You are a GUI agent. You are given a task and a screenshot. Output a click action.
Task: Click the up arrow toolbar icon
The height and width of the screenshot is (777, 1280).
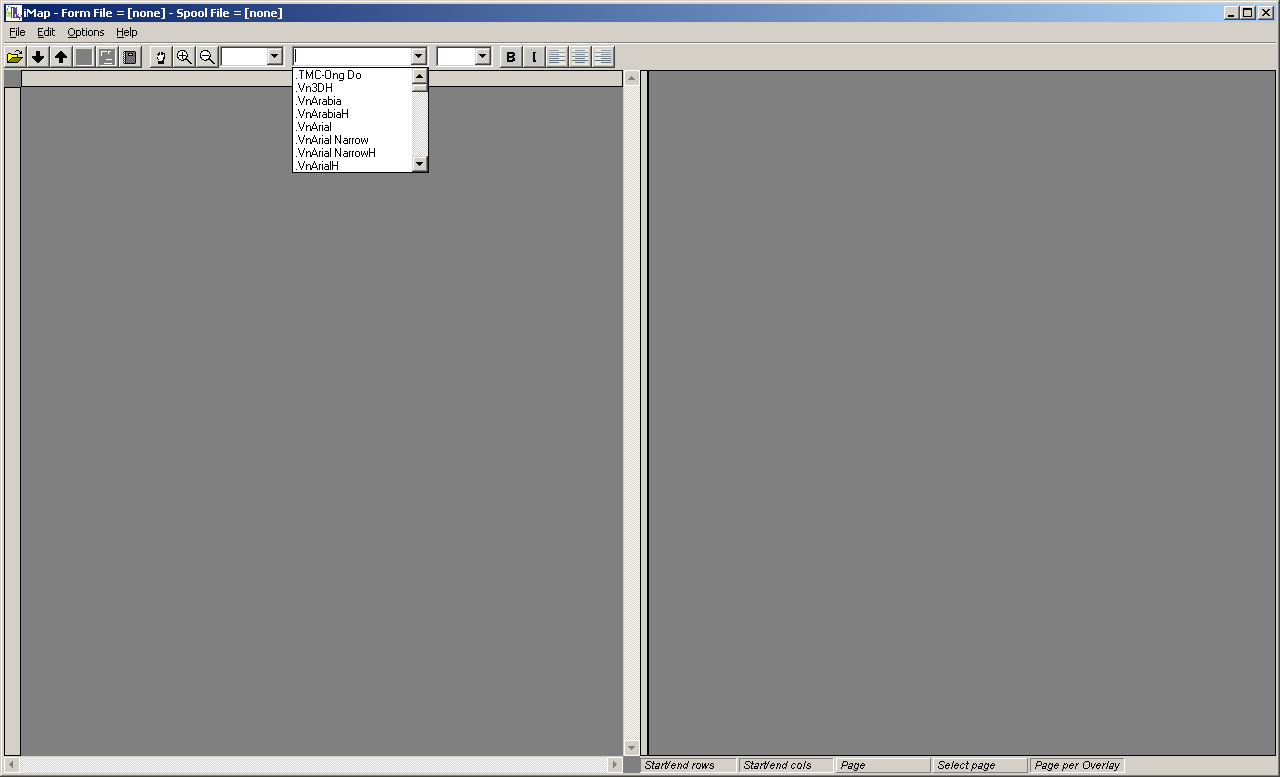(61, 57)
